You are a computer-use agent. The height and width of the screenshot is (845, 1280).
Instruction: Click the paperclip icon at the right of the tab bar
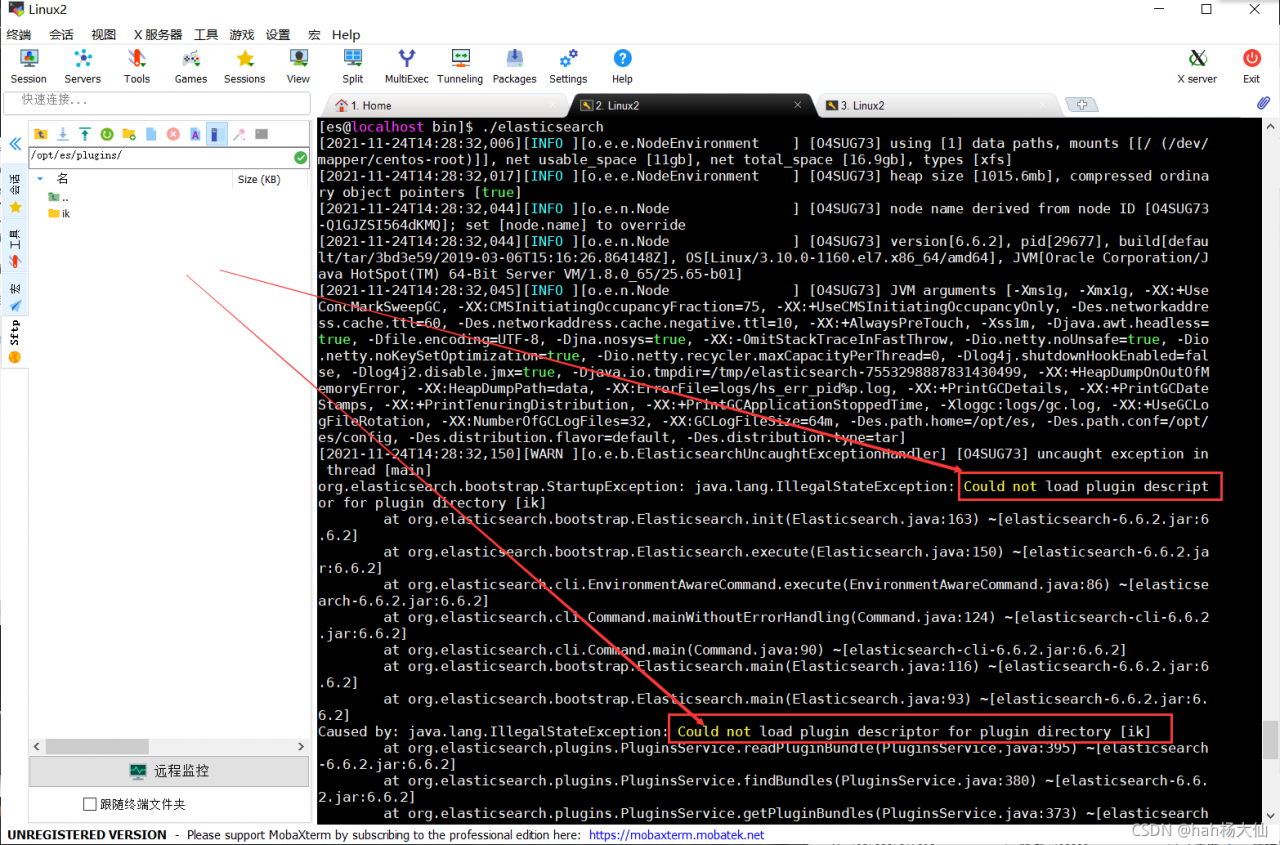coord(1263,103)
